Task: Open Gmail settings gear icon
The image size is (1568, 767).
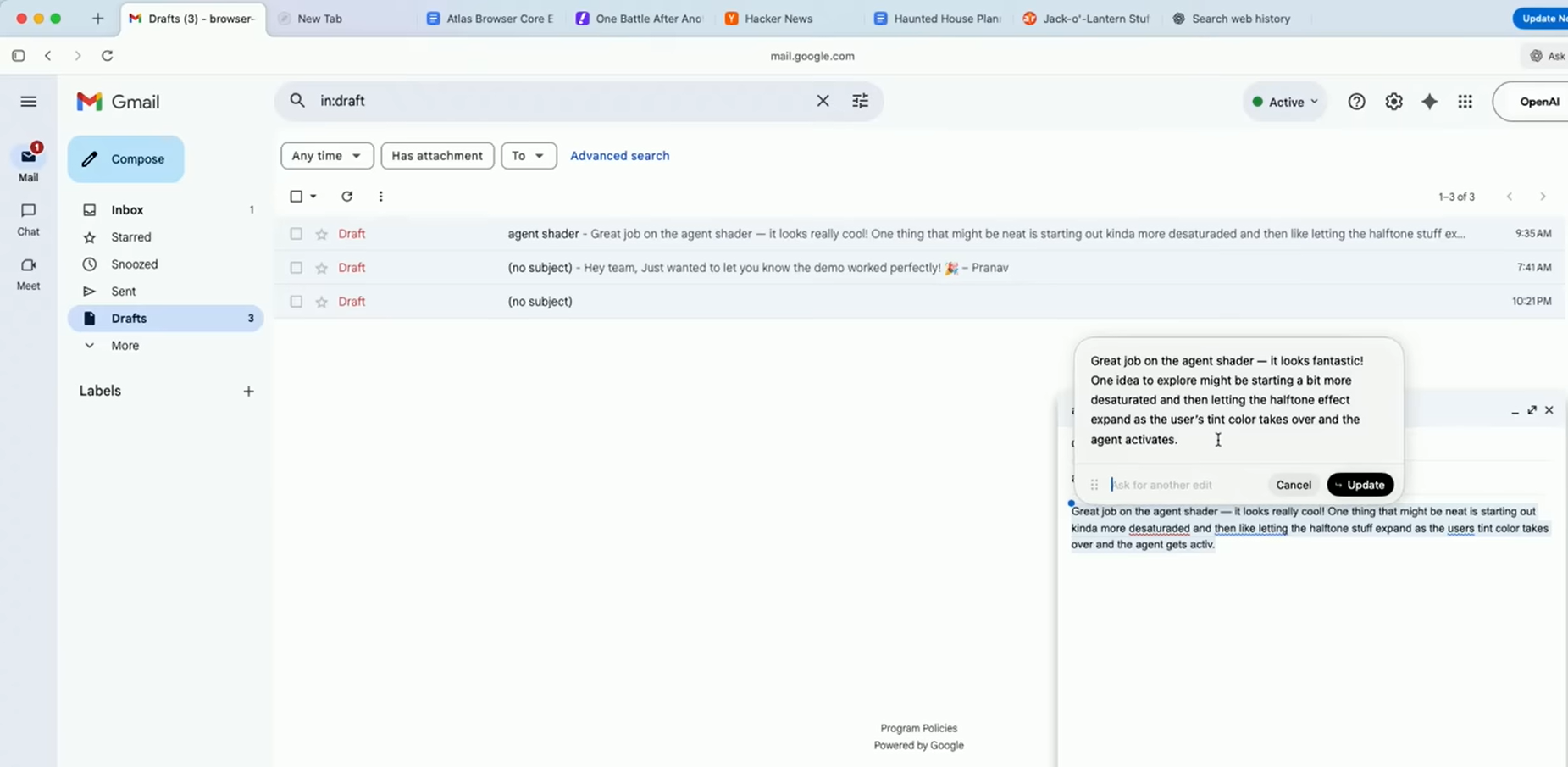Action: click(x=1393, y=102)
